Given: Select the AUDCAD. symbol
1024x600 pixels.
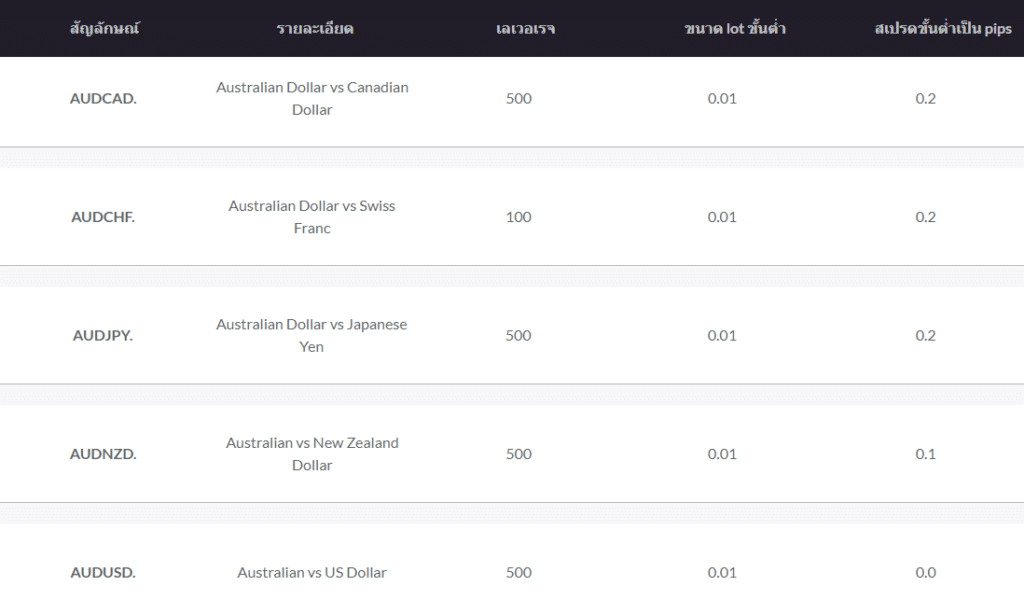Looking at the screenshot, I should pyautogui.click(x=103, y=99).
